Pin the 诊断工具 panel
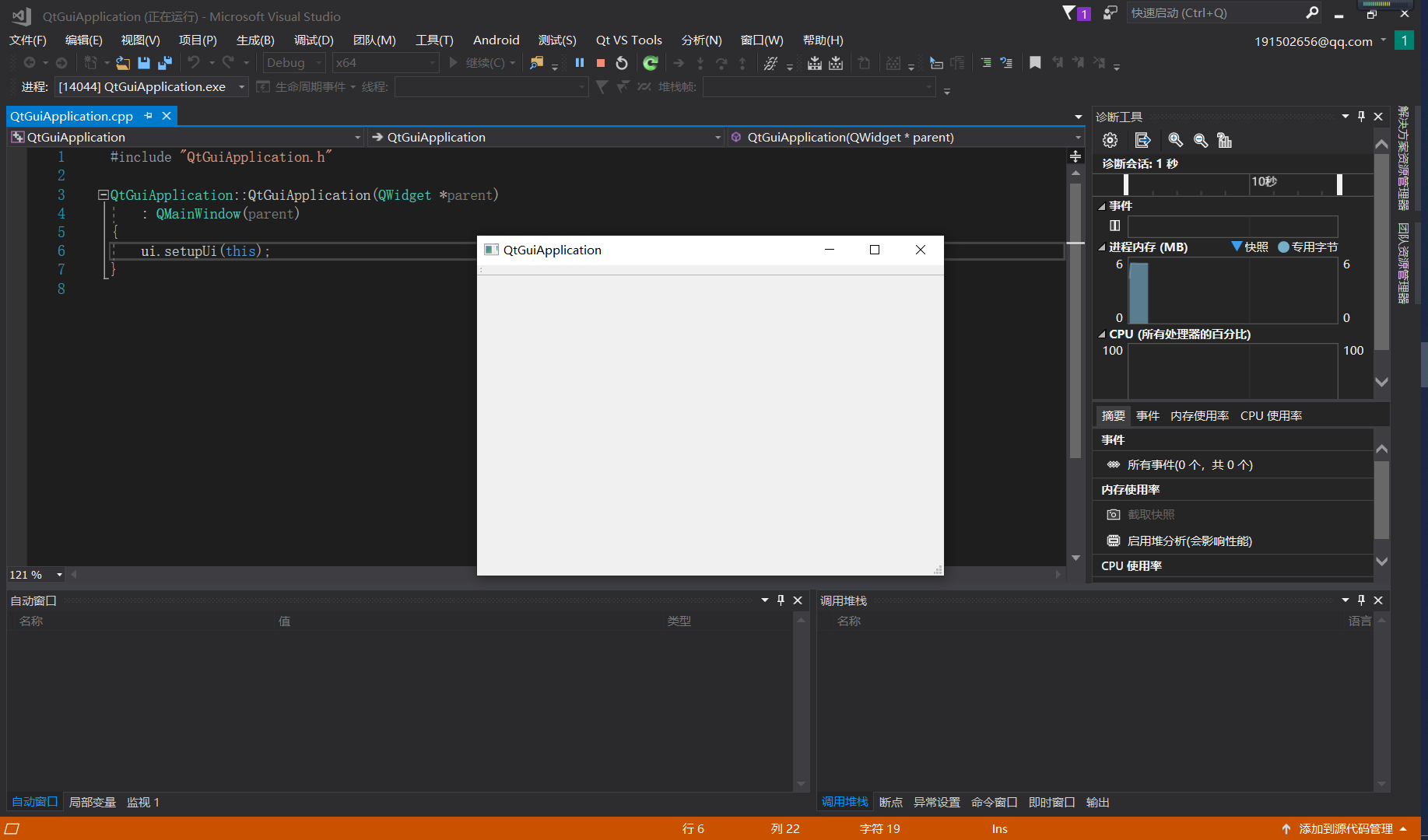This screenshot has width=1428, height=840. coord(1360,116)
